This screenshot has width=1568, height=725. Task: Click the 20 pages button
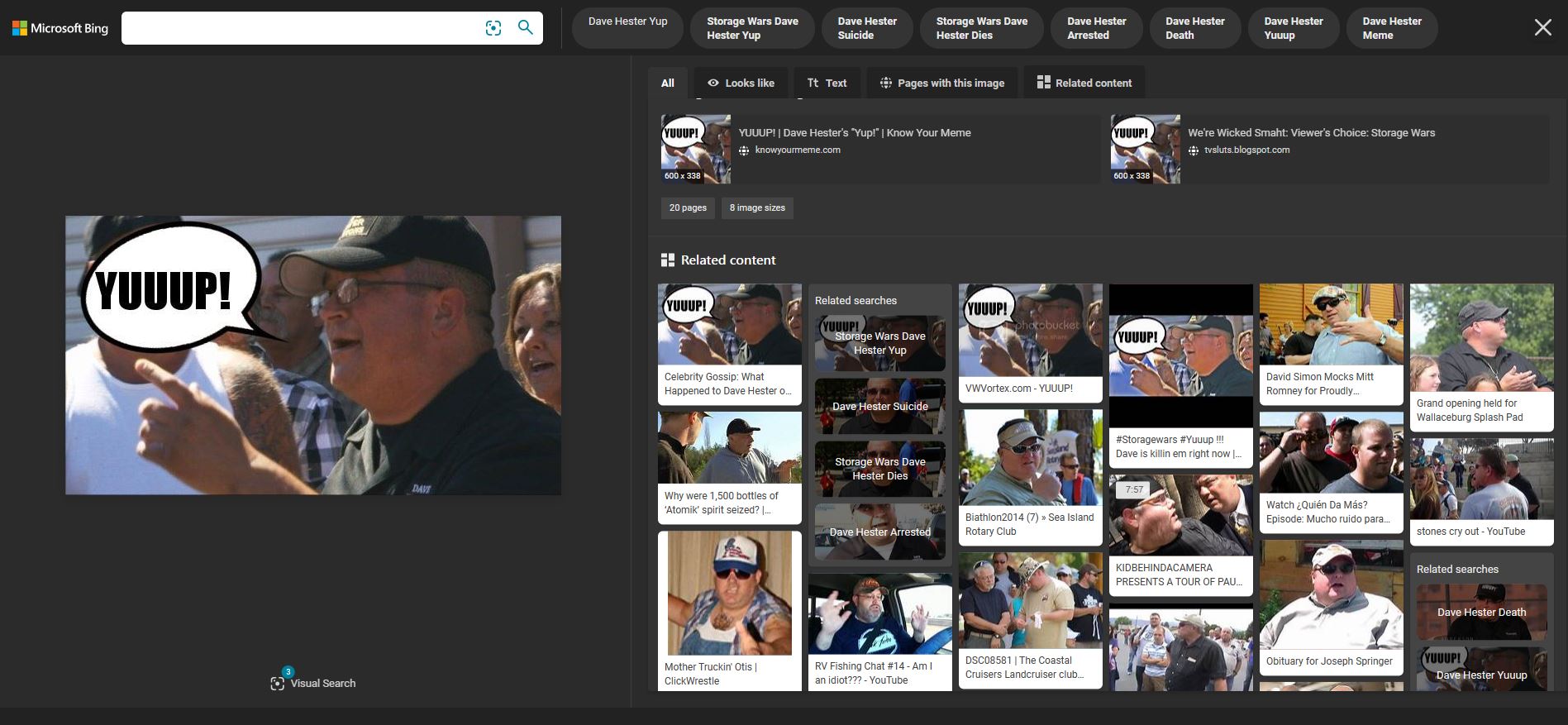(688, 207)
